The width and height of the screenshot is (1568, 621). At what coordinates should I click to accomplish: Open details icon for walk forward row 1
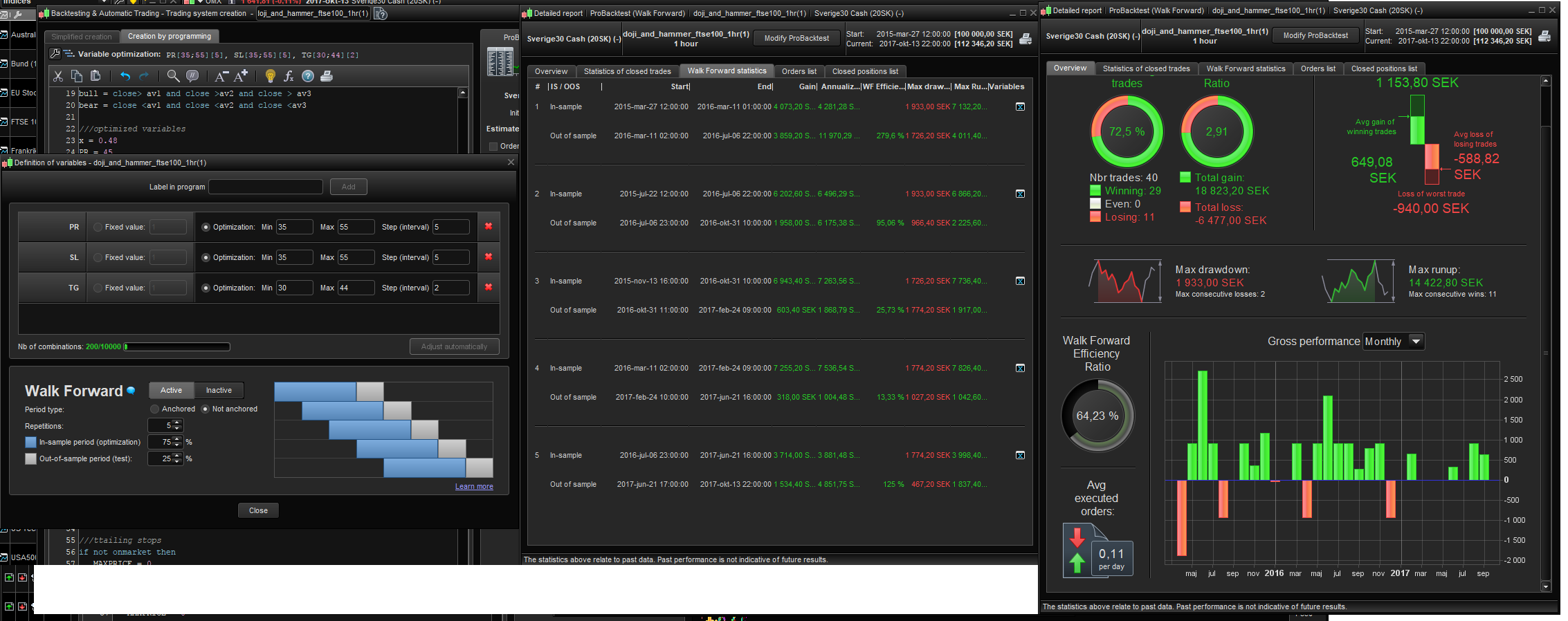(x=1020, y=106)
